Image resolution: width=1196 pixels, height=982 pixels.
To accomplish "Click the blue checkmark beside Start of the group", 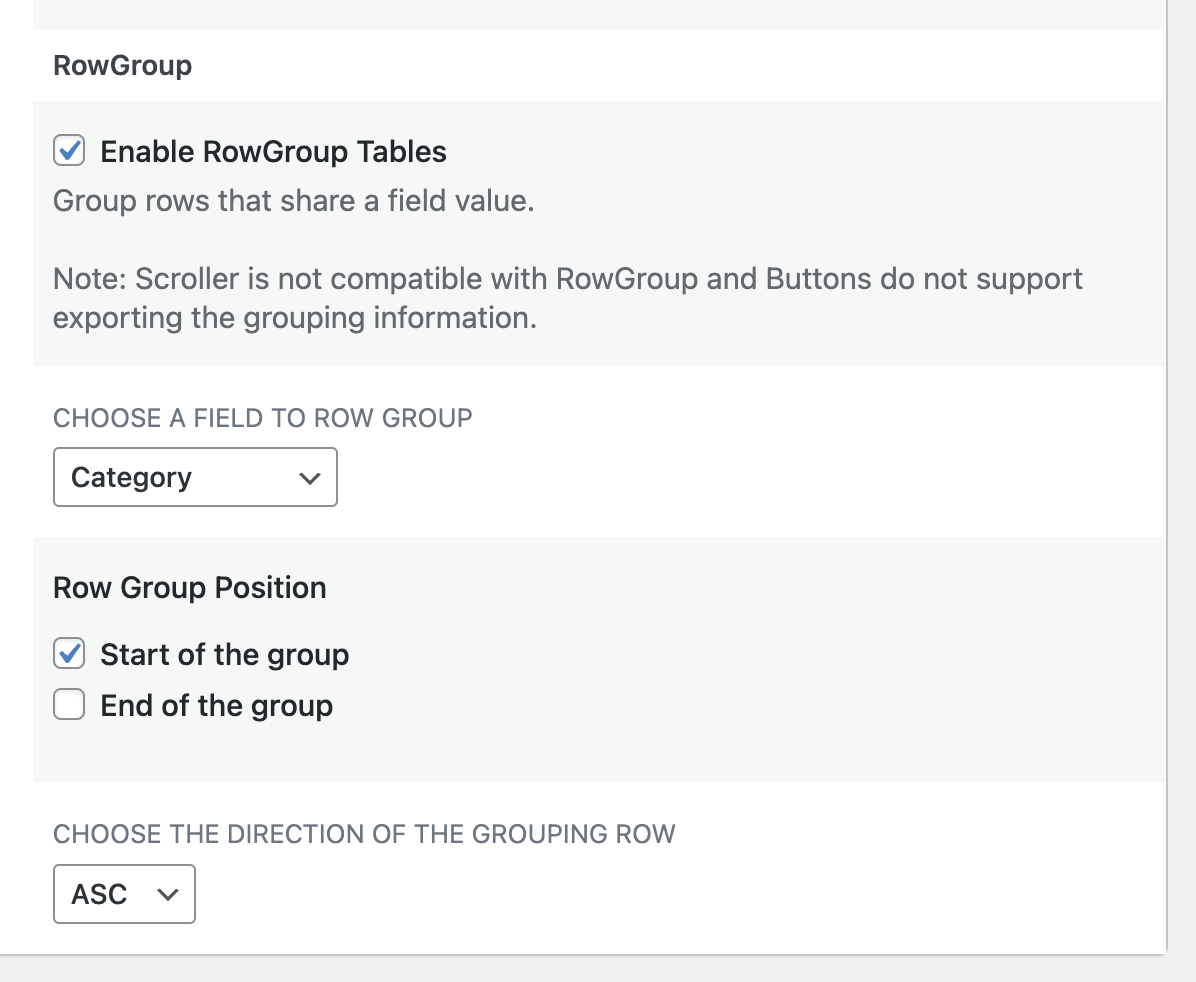I will tap(69, 654).
